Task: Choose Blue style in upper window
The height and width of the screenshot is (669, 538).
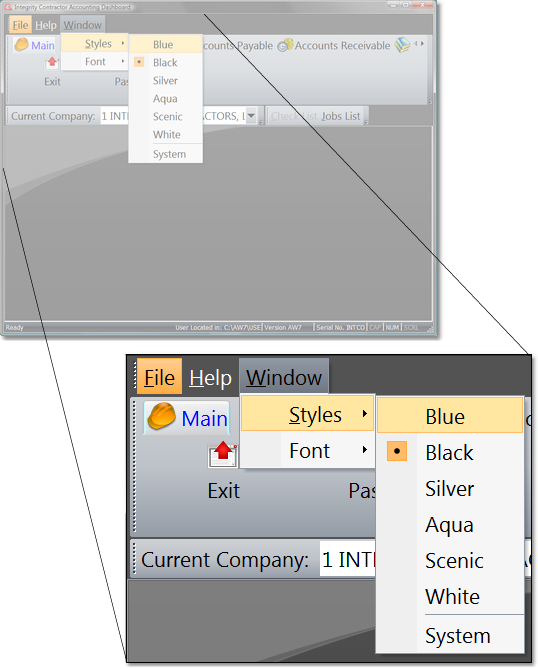Action: click(x=166, y=44)
